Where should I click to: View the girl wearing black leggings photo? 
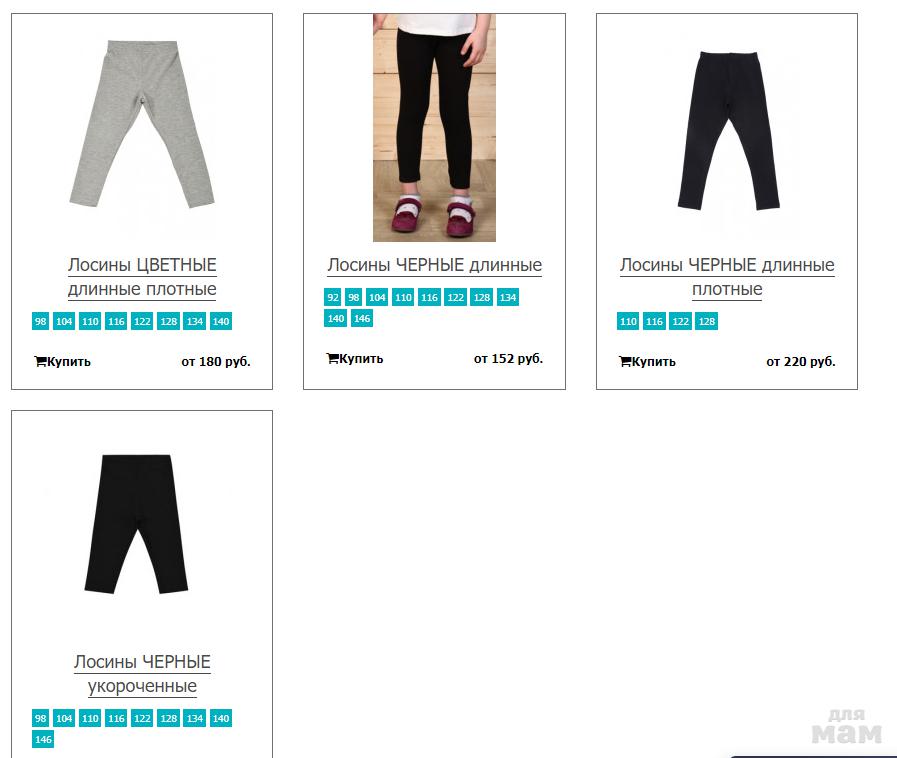[434, 128]
